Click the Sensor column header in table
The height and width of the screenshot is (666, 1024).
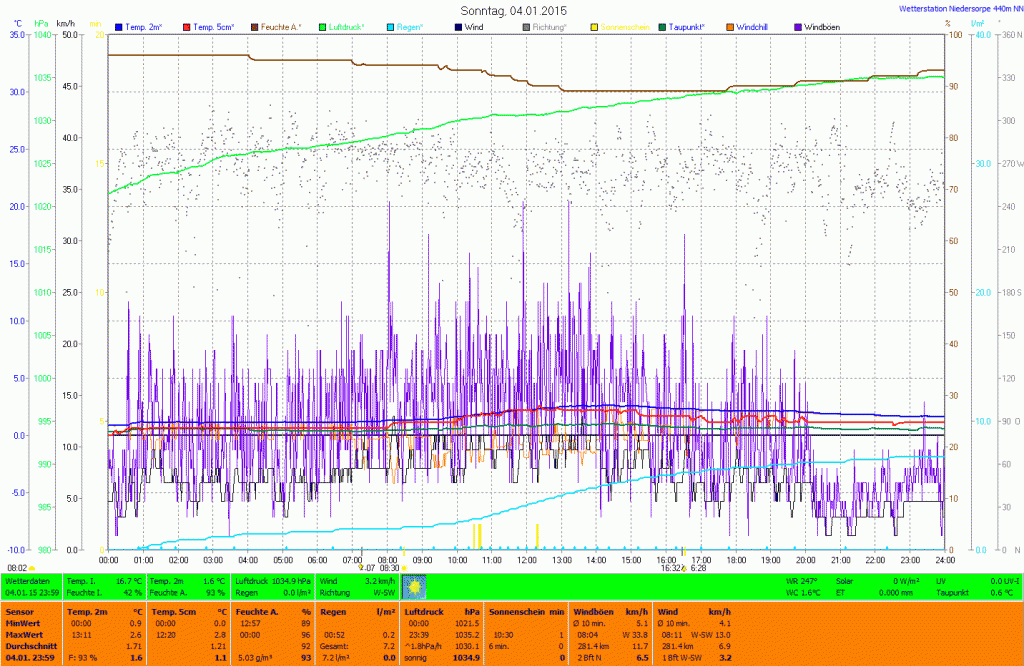[x=19, y=610]
